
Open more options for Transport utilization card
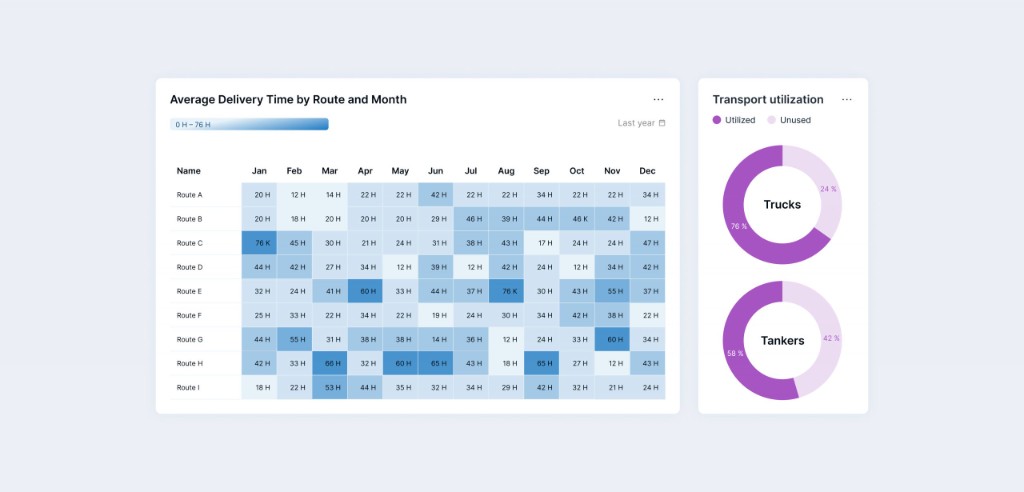[847, 100]
